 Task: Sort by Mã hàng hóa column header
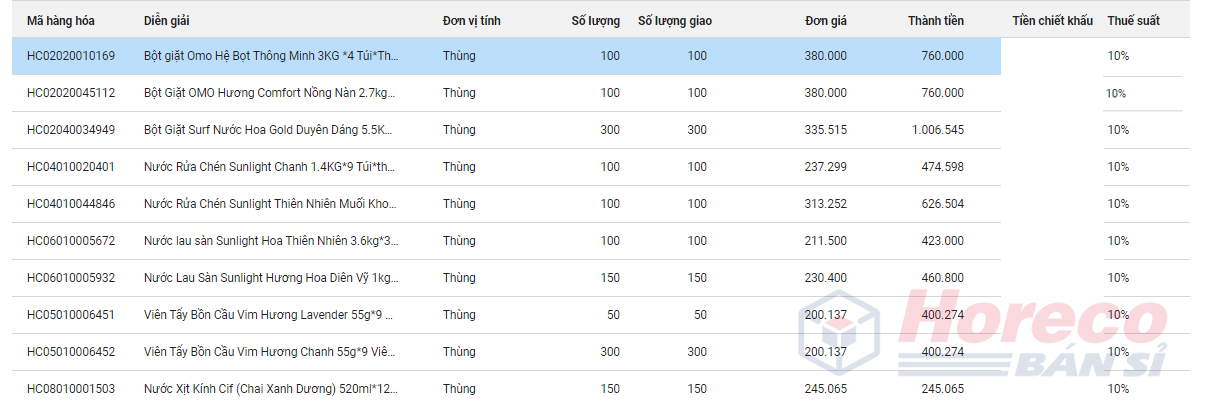click(x=62, y=21)
